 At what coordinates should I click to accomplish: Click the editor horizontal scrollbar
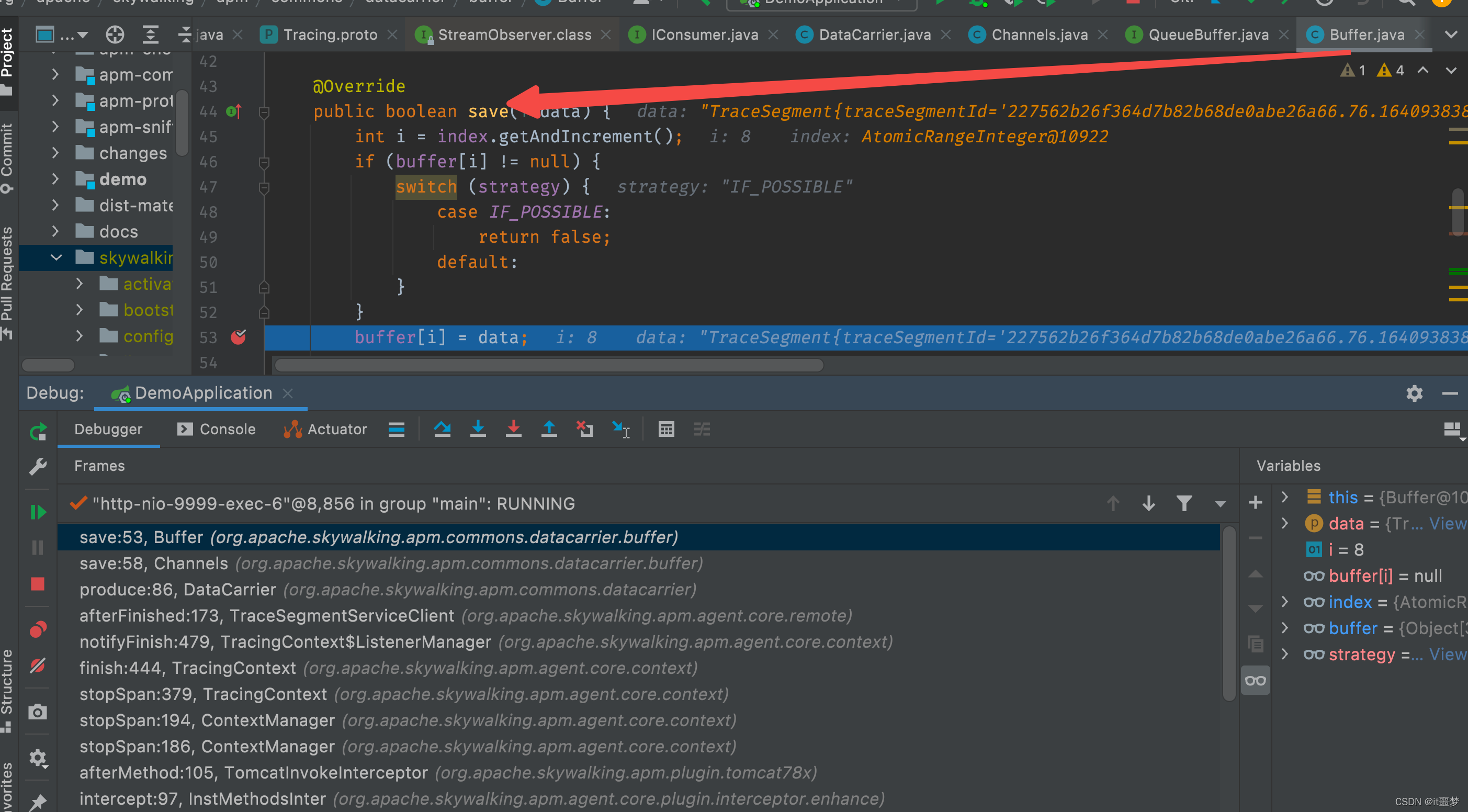[x=549, y=365]
